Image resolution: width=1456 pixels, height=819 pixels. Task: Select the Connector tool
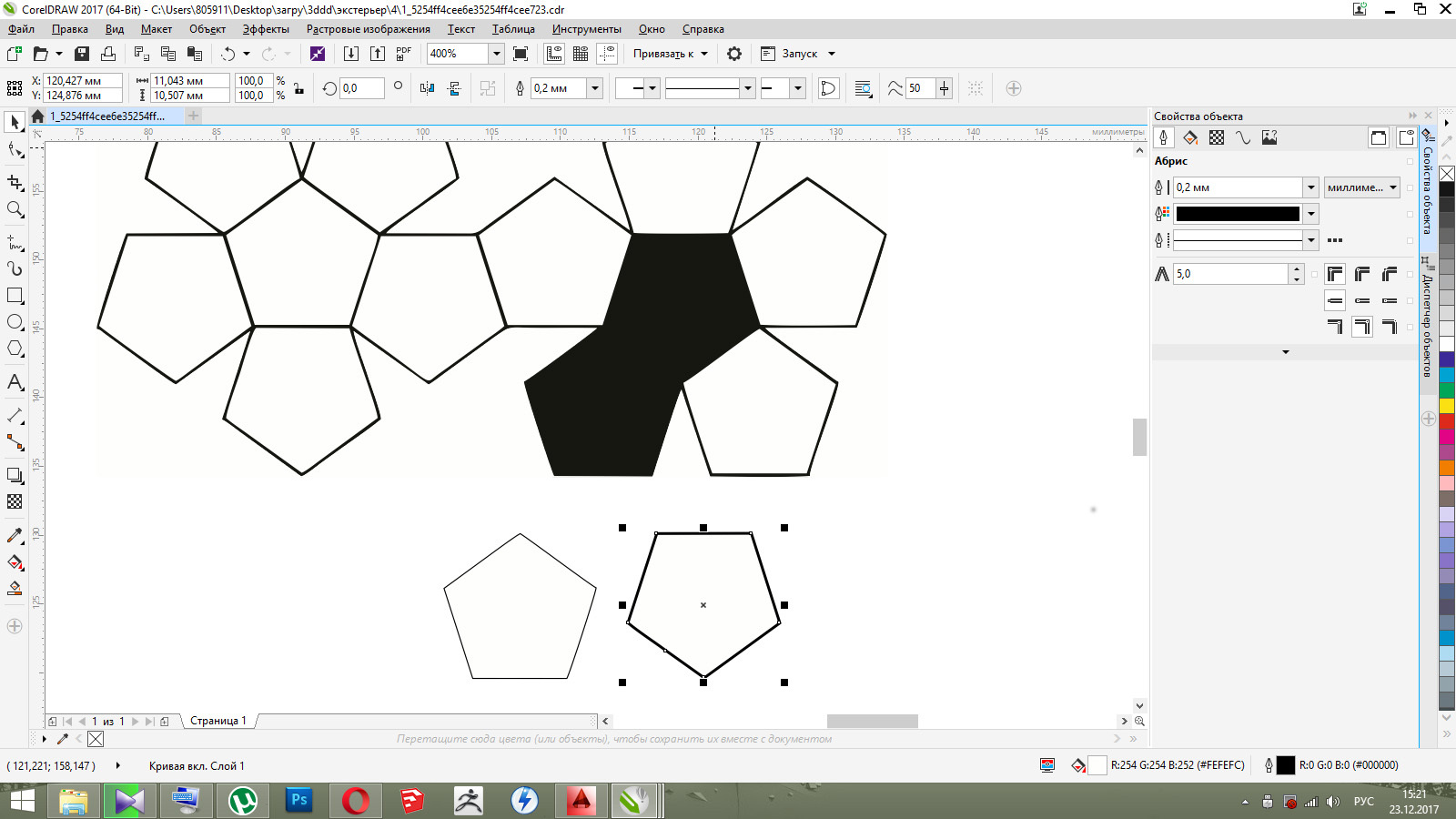pos(15,442)
